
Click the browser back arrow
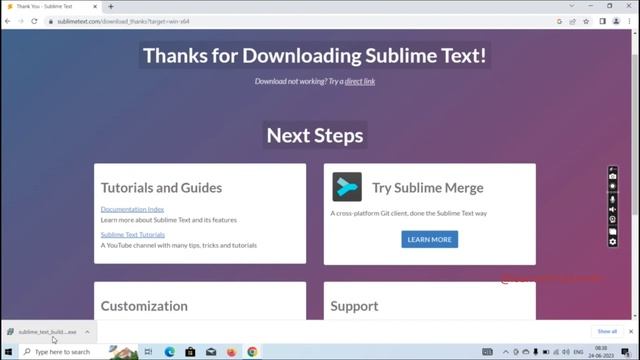(8, 21)
